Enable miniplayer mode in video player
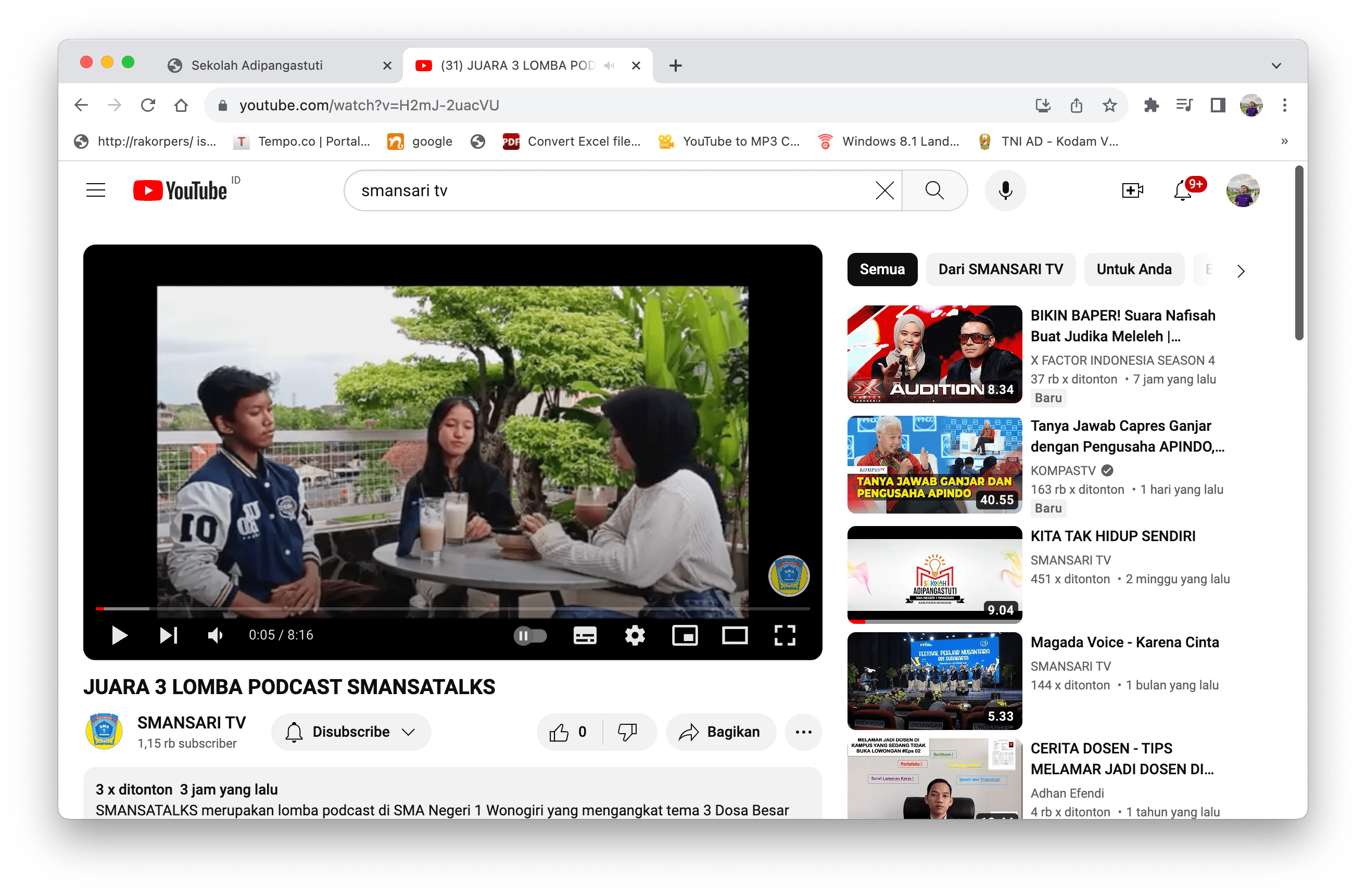1366x896 pixels. (685, 635)
